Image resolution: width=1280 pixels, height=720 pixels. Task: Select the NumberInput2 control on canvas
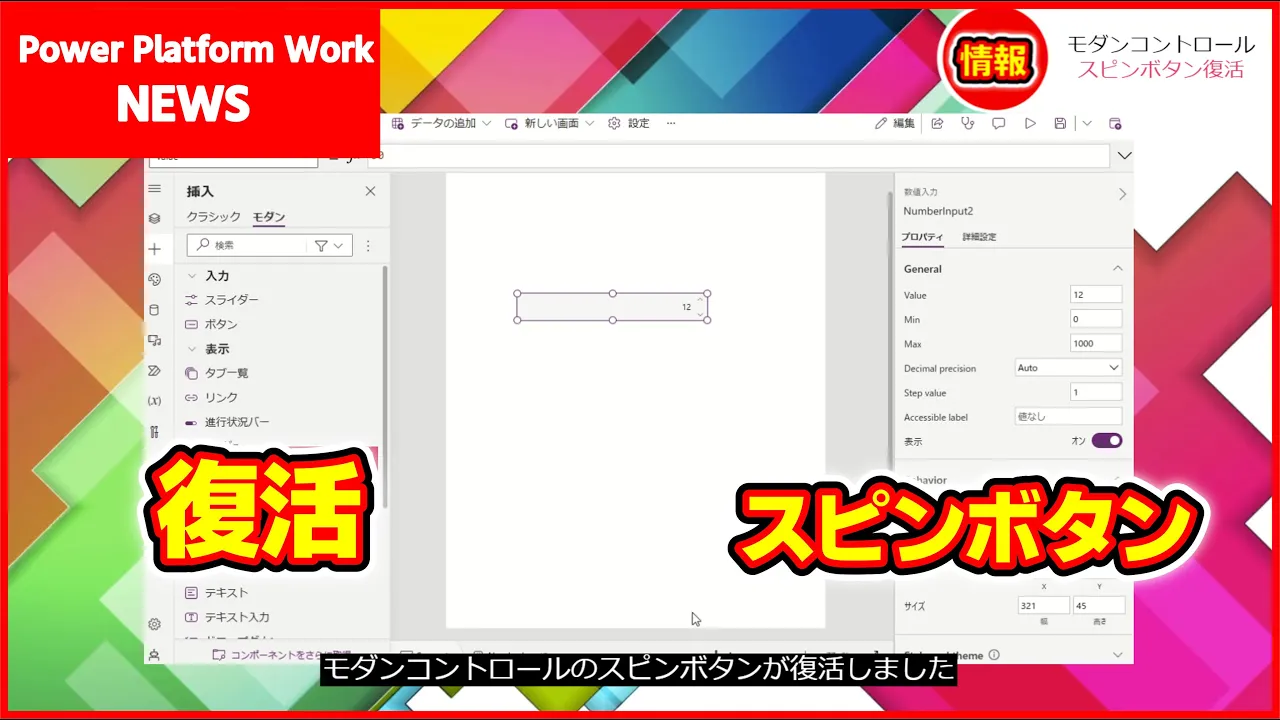[612, 307]
